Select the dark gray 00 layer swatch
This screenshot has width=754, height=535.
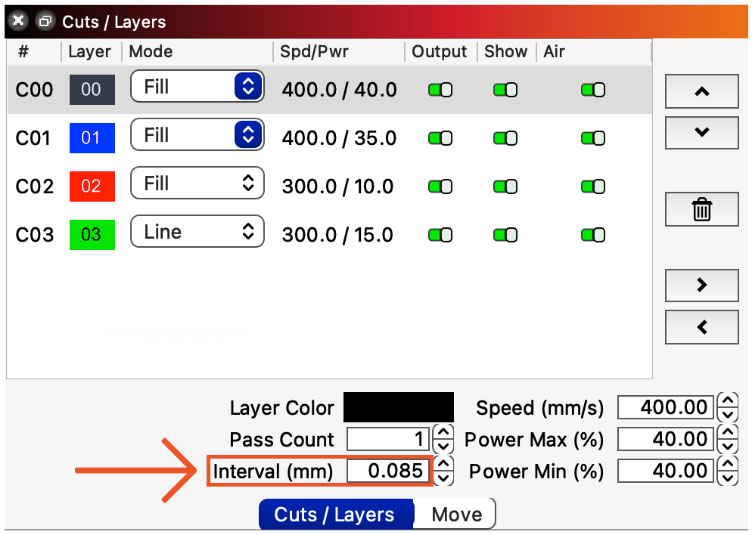coord(92,89)
